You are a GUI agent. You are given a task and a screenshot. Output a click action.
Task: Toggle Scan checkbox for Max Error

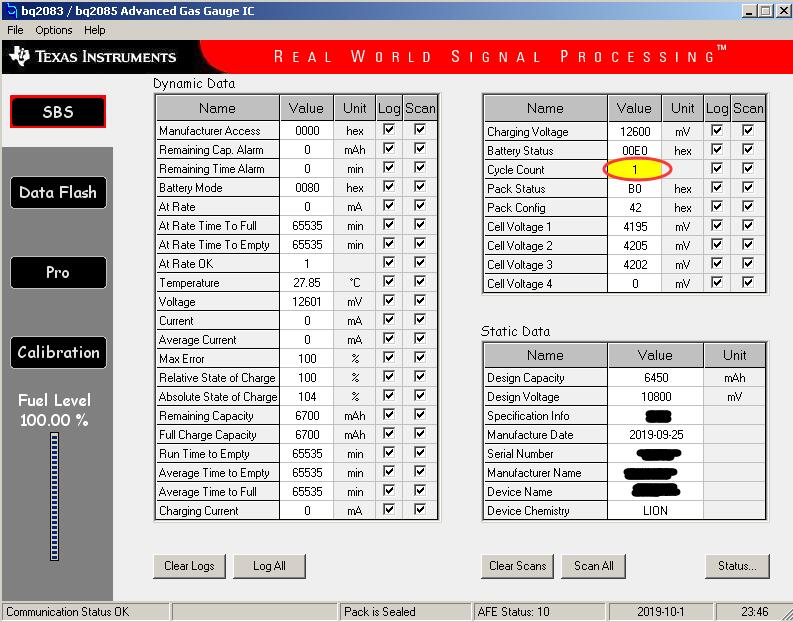pos(420,358)
